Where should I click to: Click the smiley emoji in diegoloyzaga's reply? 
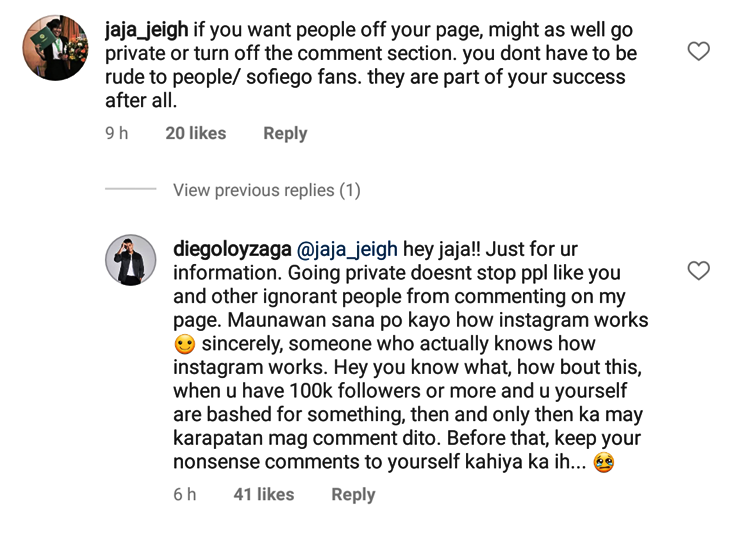pos(183,344)
